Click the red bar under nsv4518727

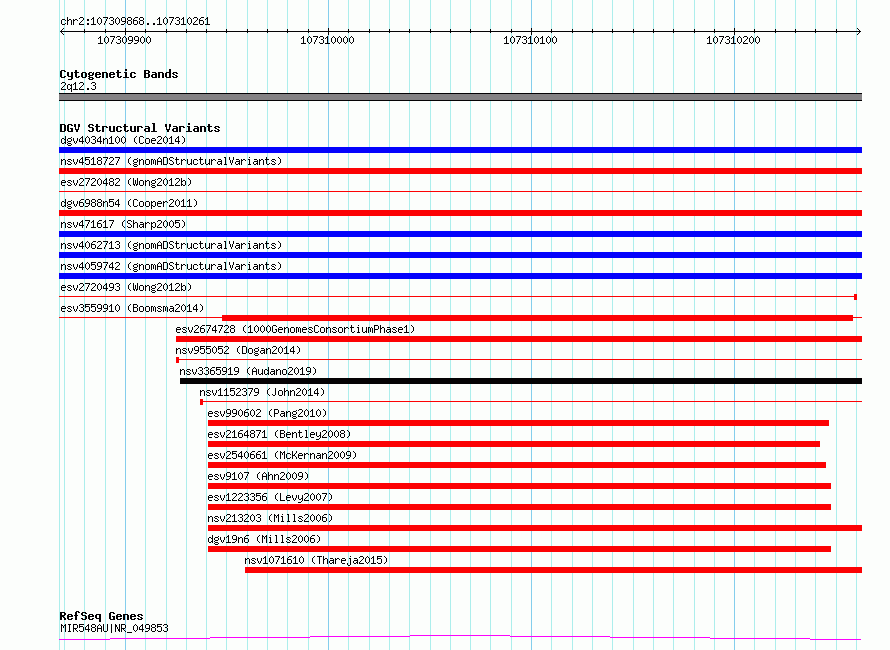[x=460, y=171]
